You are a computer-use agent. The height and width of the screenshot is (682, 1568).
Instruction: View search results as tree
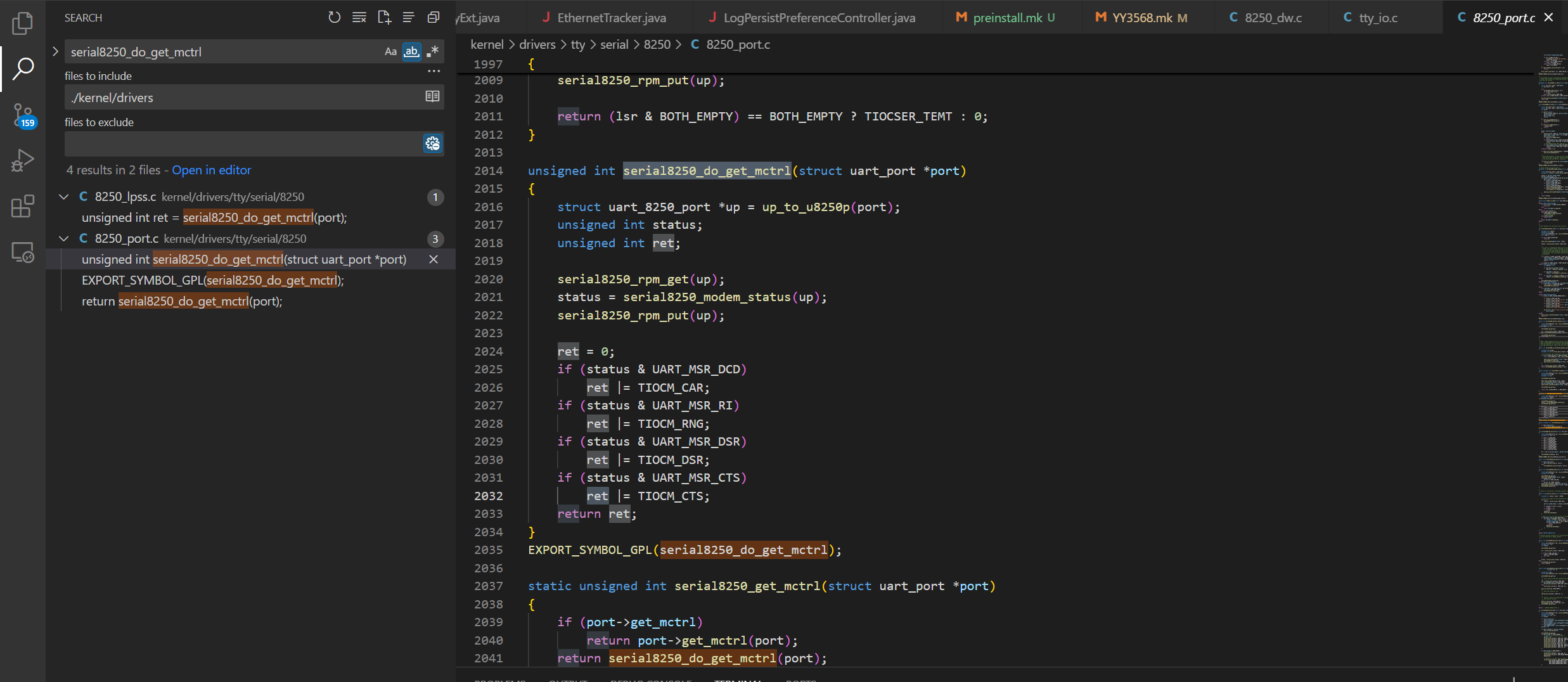409,18
